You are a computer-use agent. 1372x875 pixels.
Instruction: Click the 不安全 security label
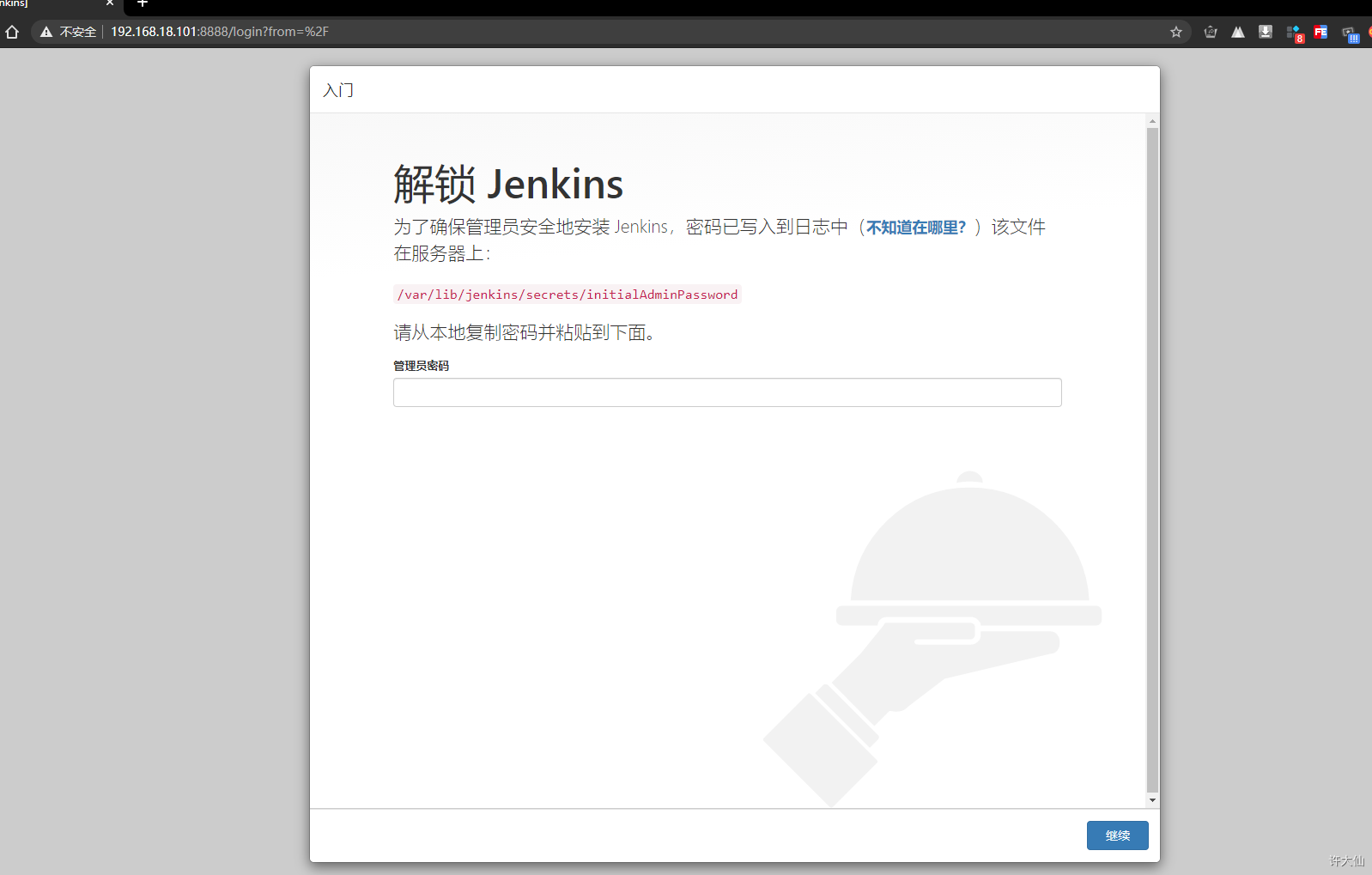(x=78, y=32)
